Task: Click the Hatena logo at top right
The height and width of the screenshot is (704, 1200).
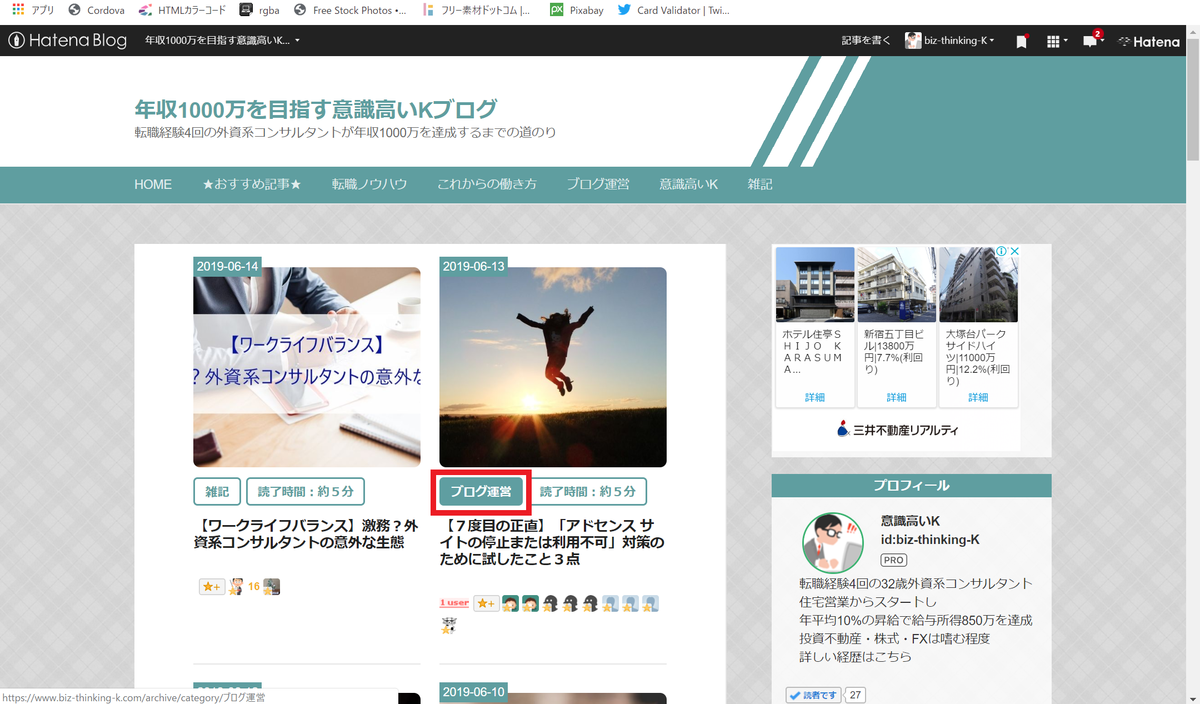Action: (1148, 41)
